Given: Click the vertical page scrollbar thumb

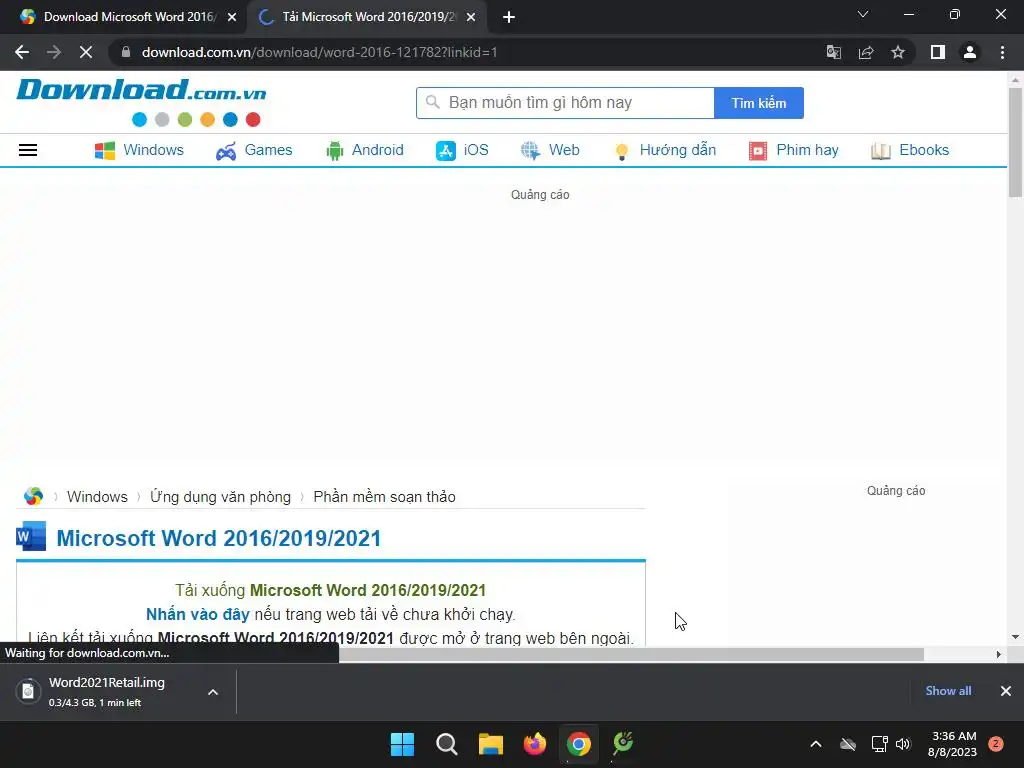Looking at the screenshot, I should [1015, 142].
